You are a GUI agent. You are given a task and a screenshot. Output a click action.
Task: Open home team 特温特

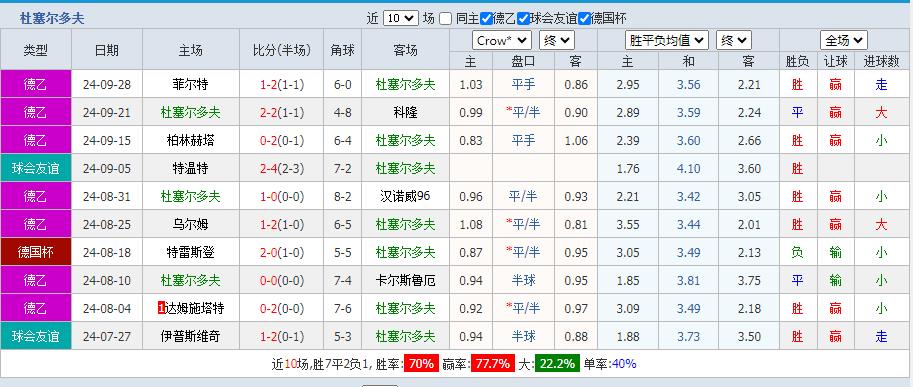[190, 168]
